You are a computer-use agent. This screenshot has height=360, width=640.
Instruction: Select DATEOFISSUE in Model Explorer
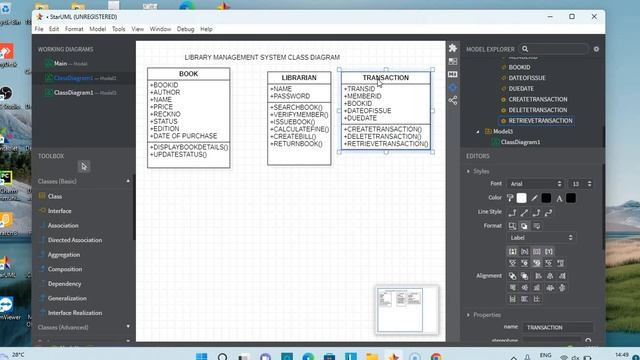[527, 78]
